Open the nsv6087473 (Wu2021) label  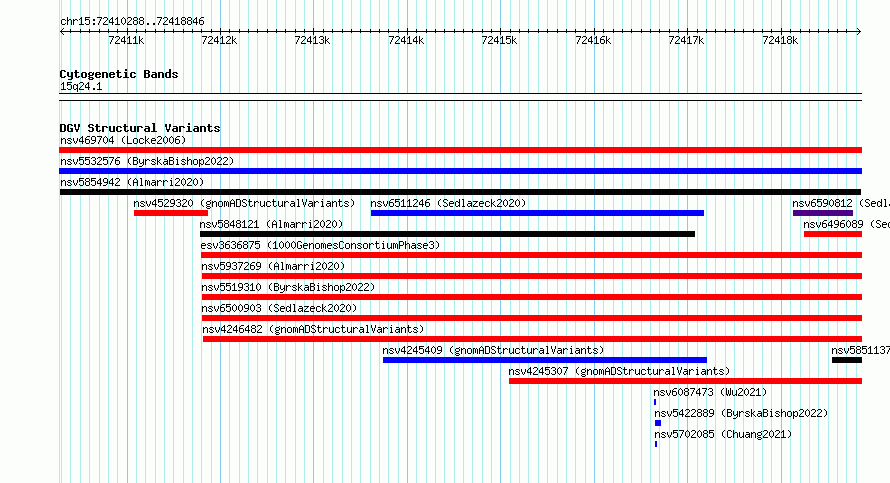coord(710,392)
